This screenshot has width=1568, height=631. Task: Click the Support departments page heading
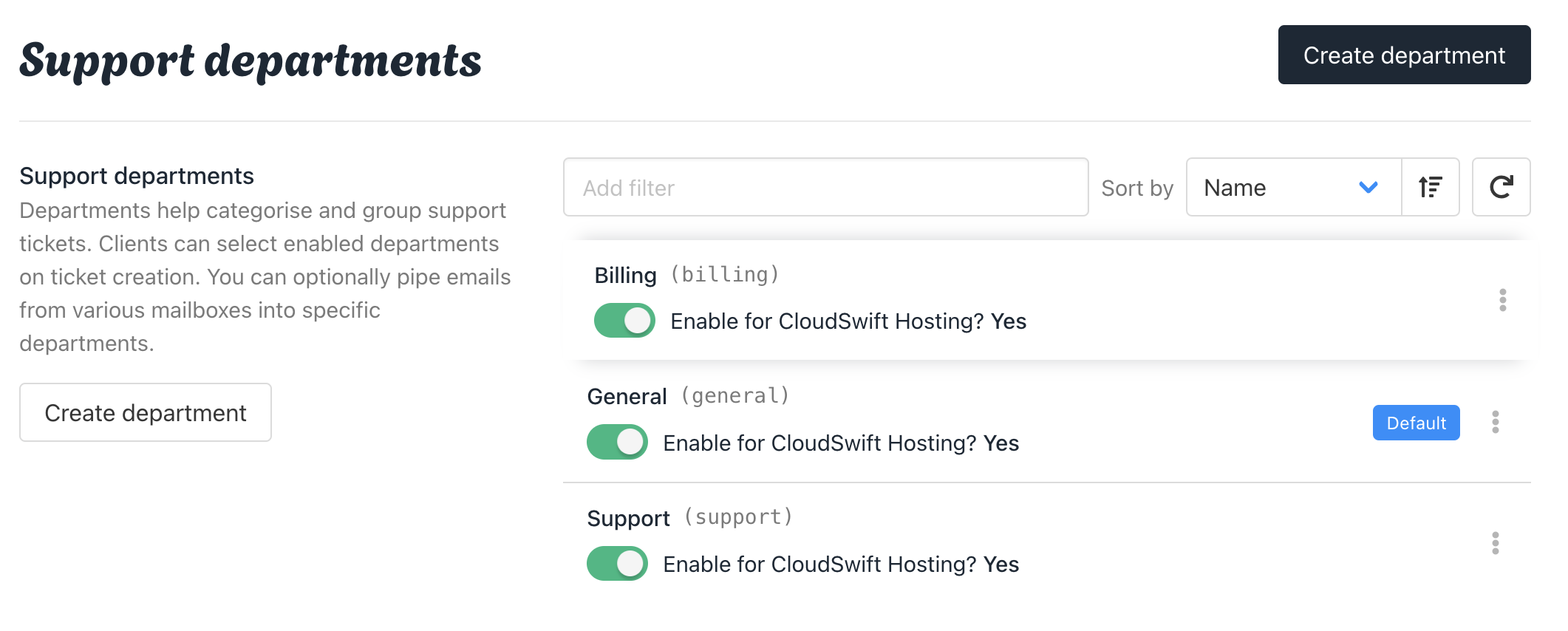click(x=250, y=61)
